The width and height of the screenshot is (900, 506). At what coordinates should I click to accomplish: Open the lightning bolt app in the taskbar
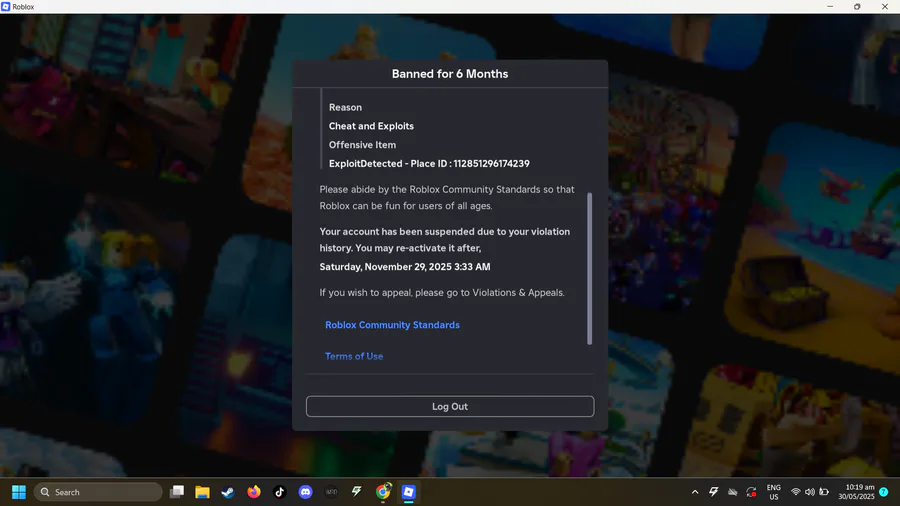357,492
